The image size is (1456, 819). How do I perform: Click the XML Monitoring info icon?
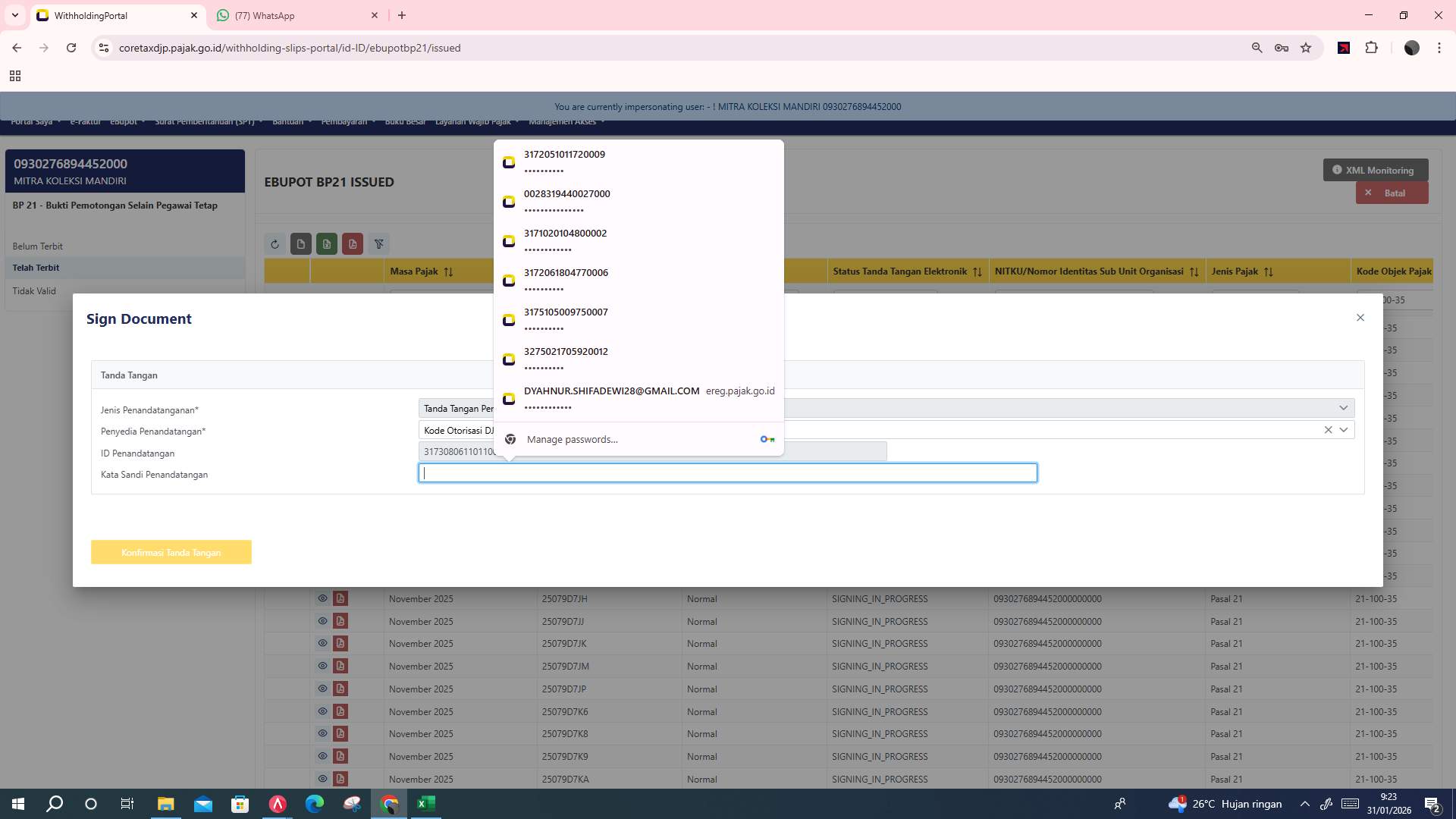pyautogui.click(x=1337, y=170)
